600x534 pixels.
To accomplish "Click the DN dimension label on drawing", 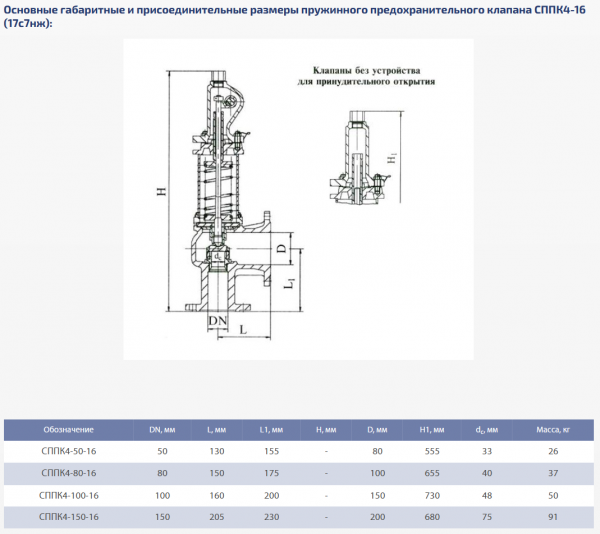I will click(217, 320).
